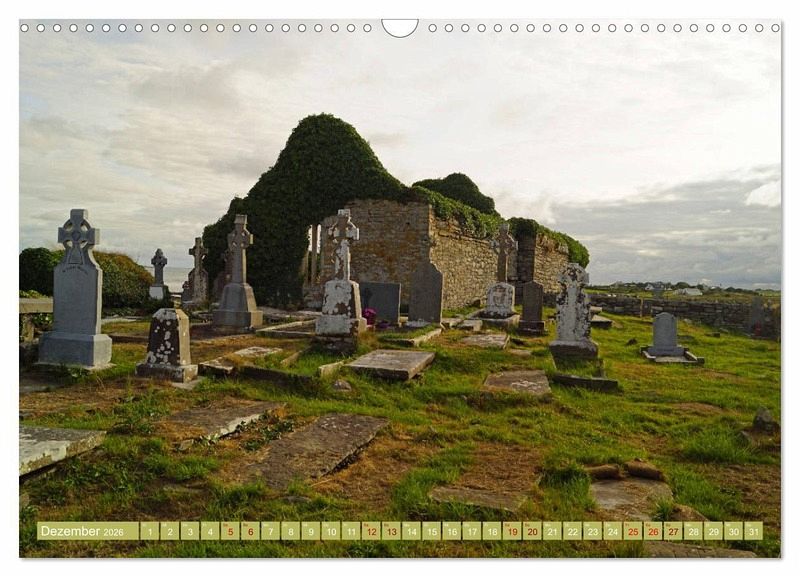Click the calendar's cemetery ruin photo
Screen dimensions: 800x577
(400, 289)
